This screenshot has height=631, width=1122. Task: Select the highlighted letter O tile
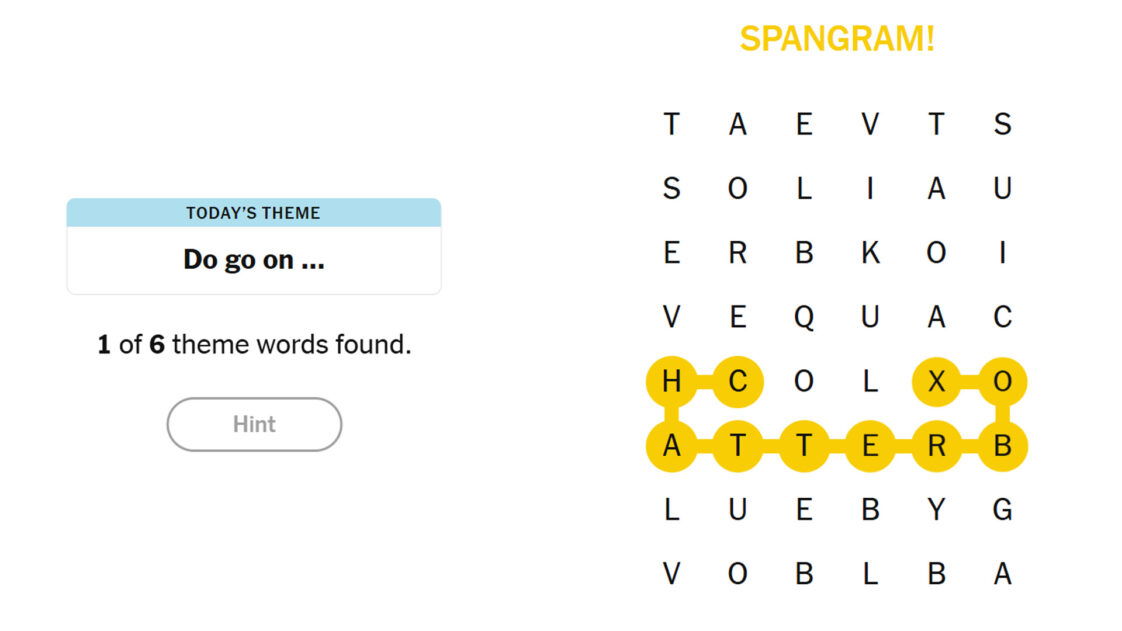[x=1002, y=382]
